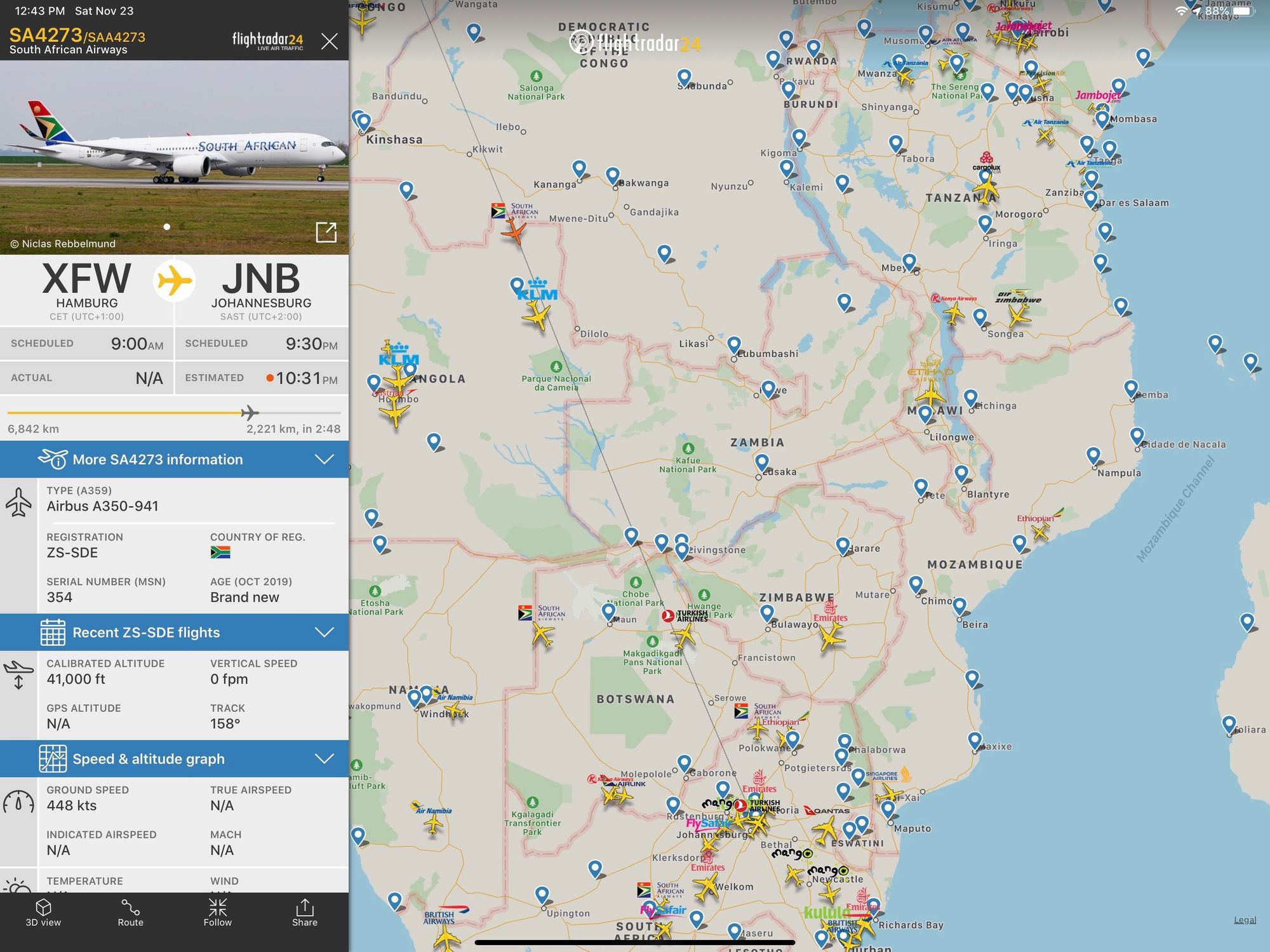Click the KLM plane near Dilolo
1270x952 pixels.
(537, 316)
